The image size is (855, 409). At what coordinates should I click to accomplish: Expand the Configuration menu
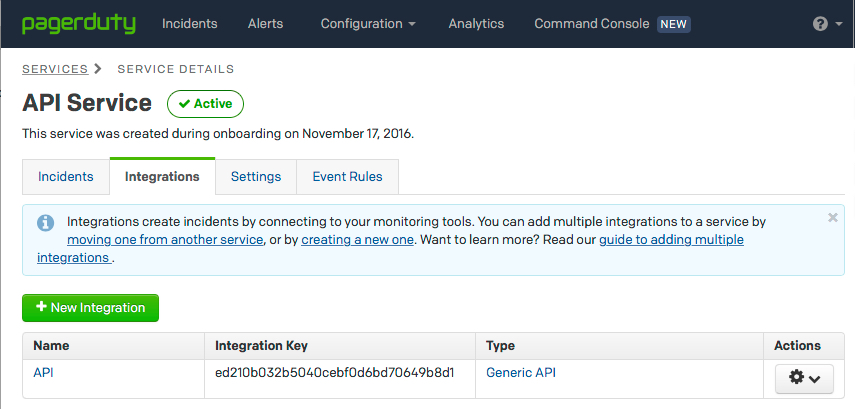coord(368,24)
